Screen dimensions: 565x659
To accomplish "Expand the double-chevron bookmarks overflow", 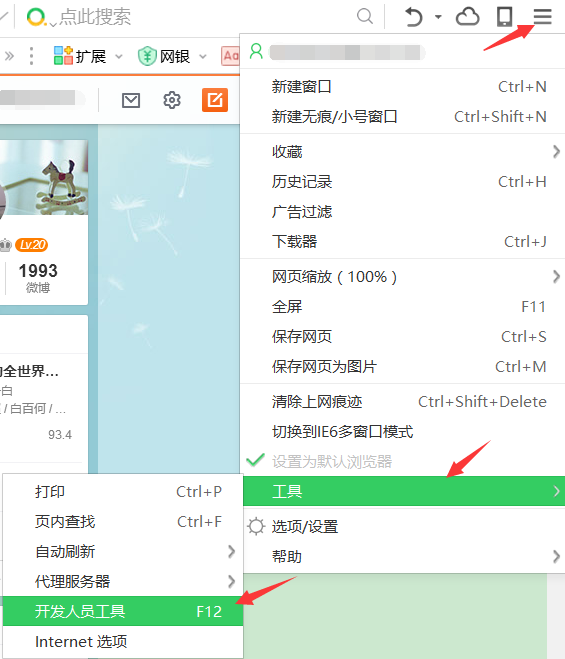I will (9, 56).
